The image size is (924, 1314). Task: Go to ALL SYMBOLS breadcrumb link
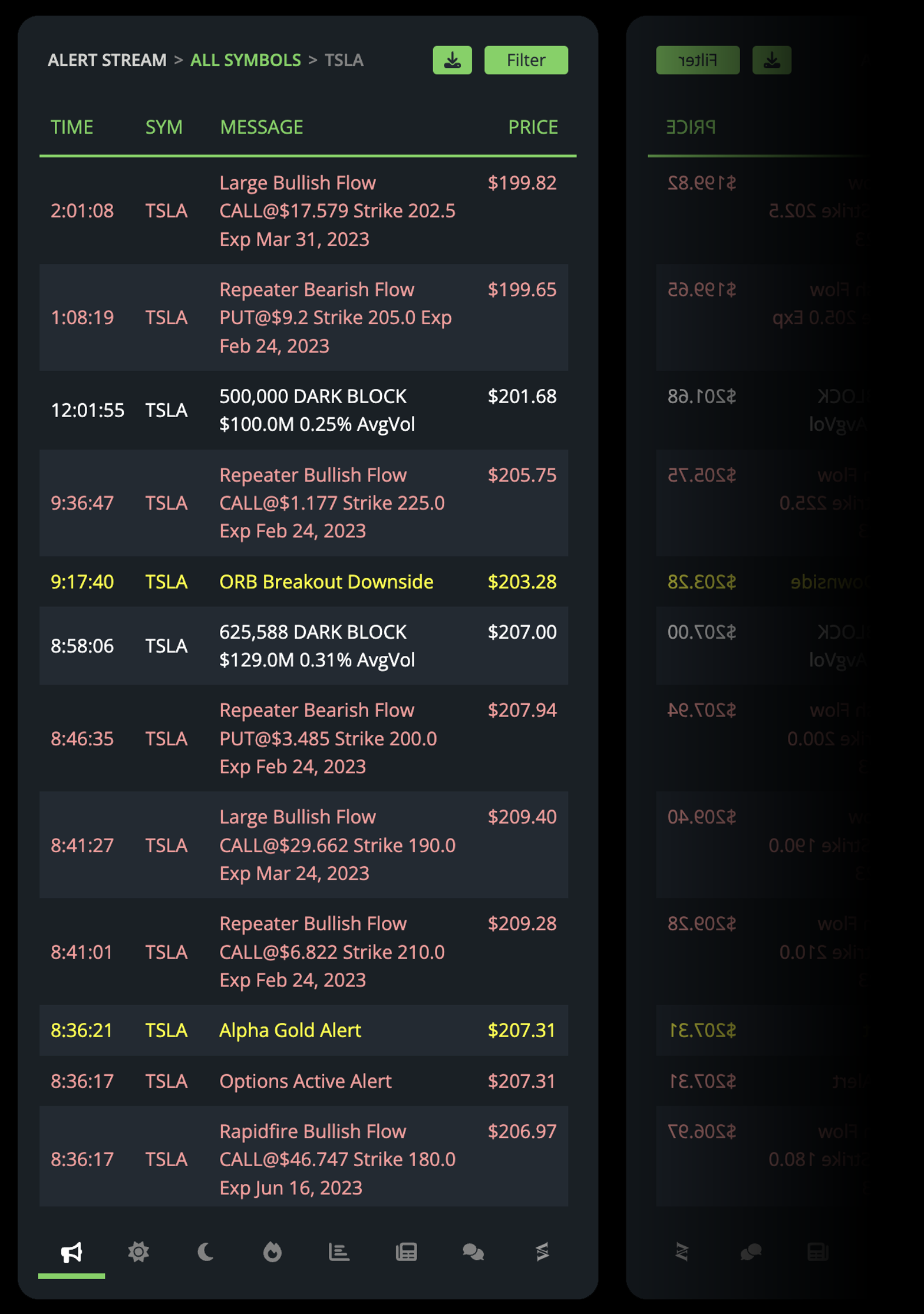click(245, 60)
